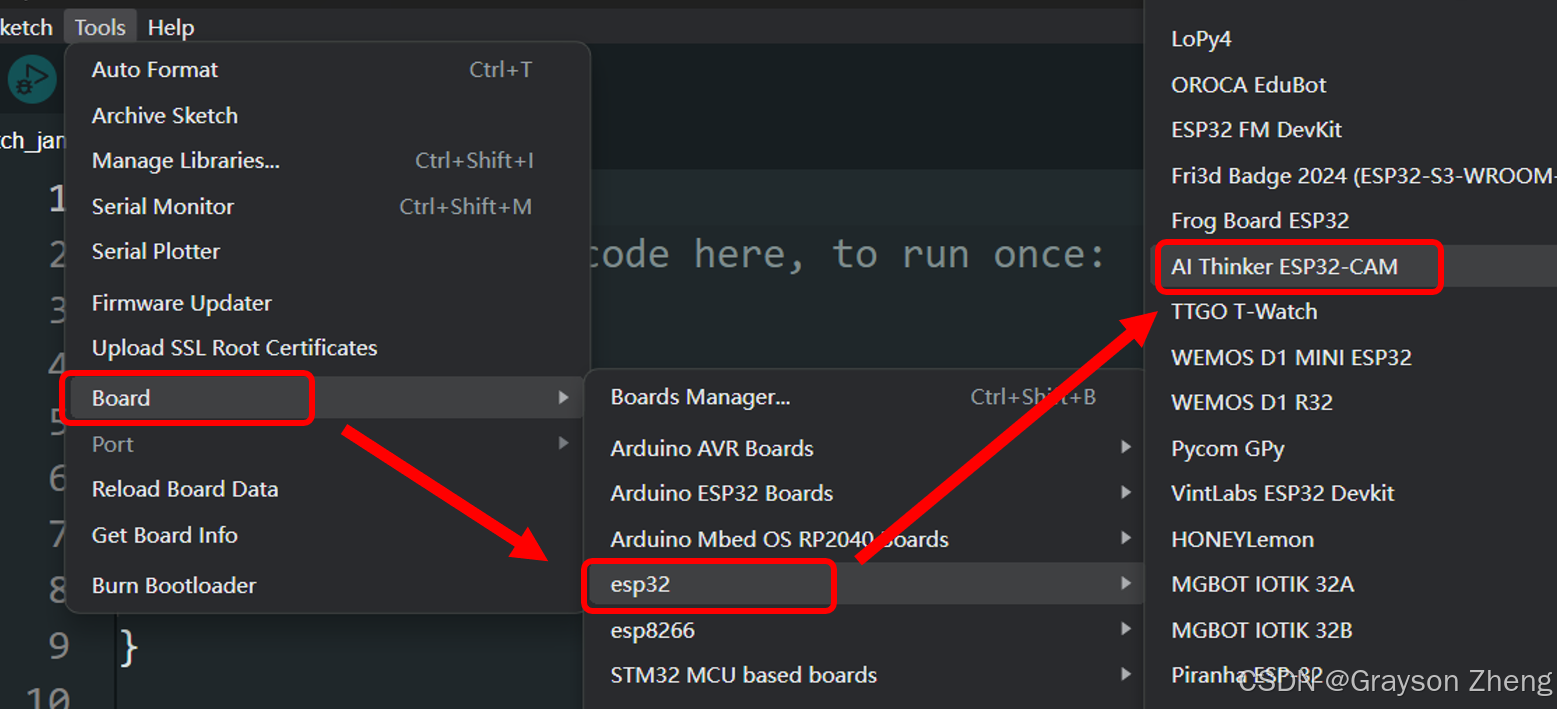Select WEMOS D1 MINI ESP32 board

point(1291,358)
